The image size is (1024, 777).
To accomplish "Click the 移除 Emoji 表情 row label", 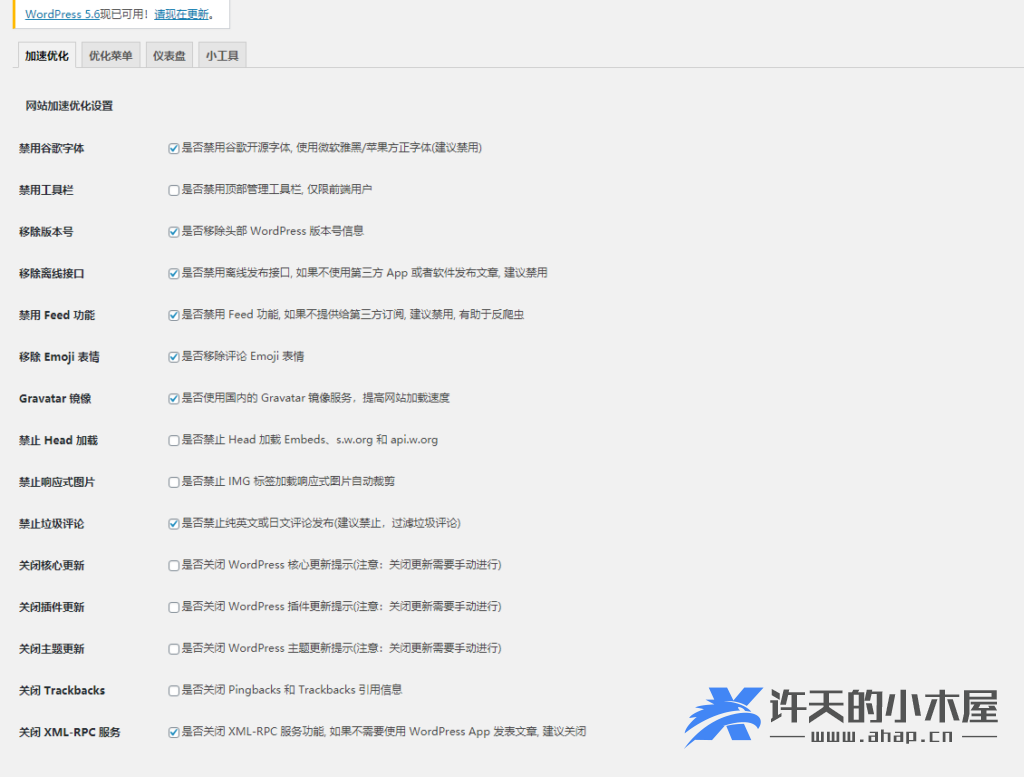I will 59,357.
